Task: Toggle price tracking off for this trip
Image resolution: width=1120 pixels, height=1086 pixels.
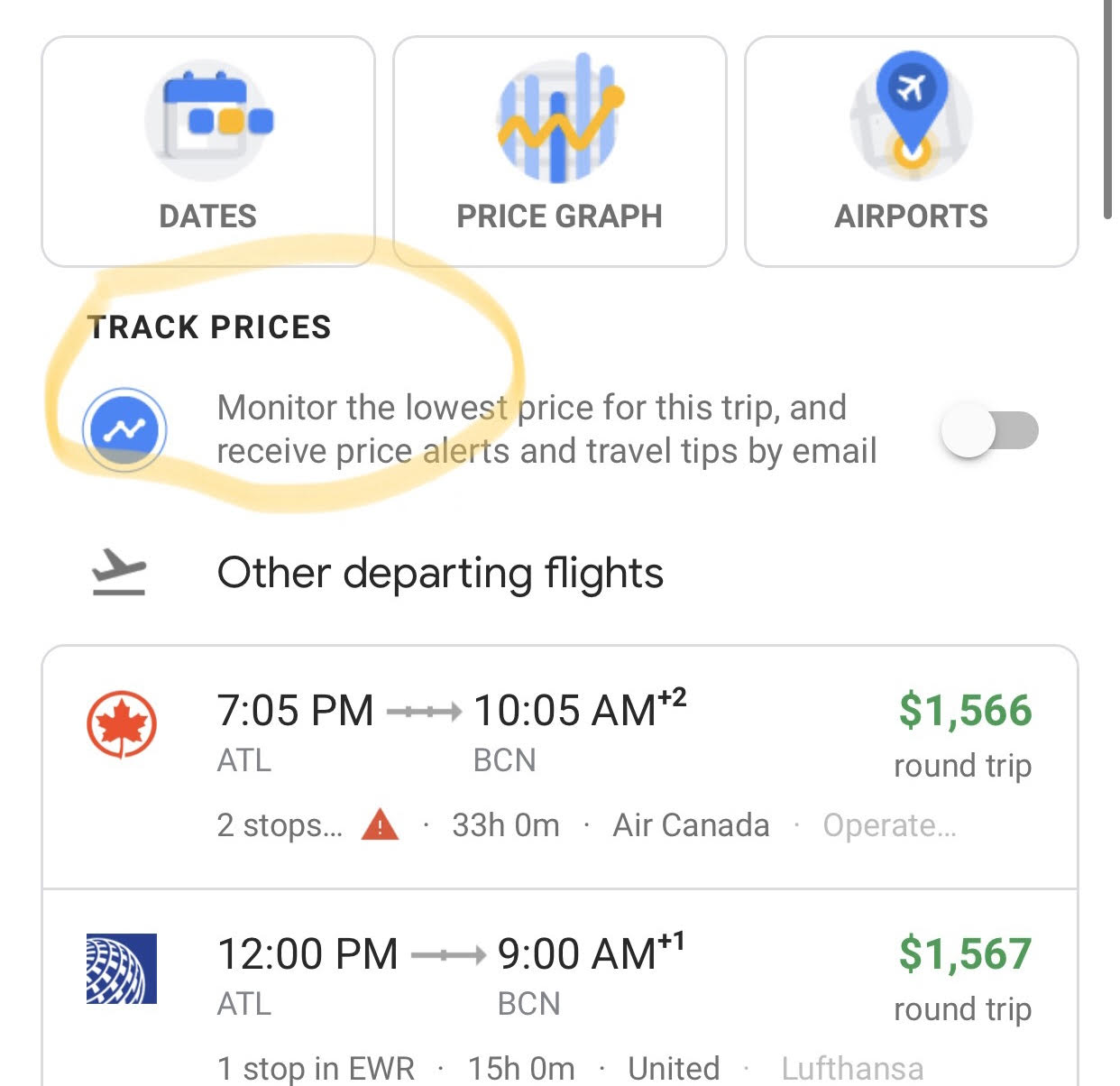Action: point(992,431)
